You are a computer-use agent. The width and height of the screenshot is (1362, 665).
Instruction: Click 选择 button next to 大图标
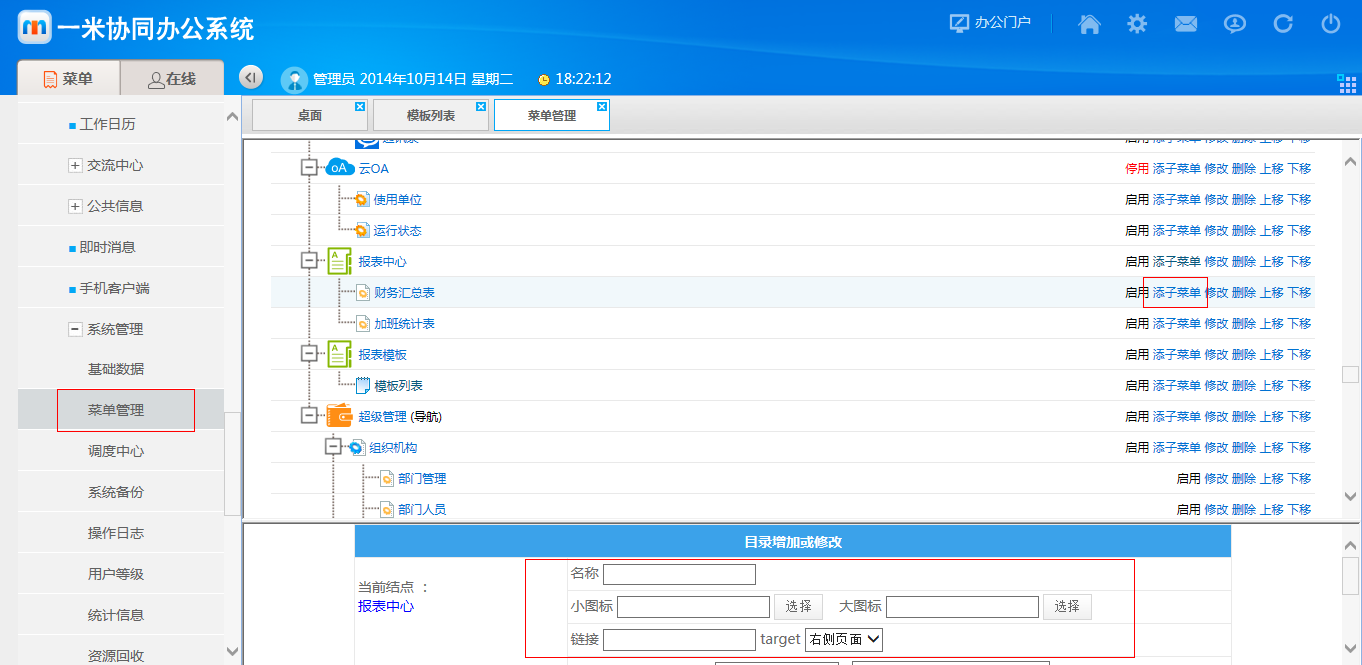(x=1067, y=607)
